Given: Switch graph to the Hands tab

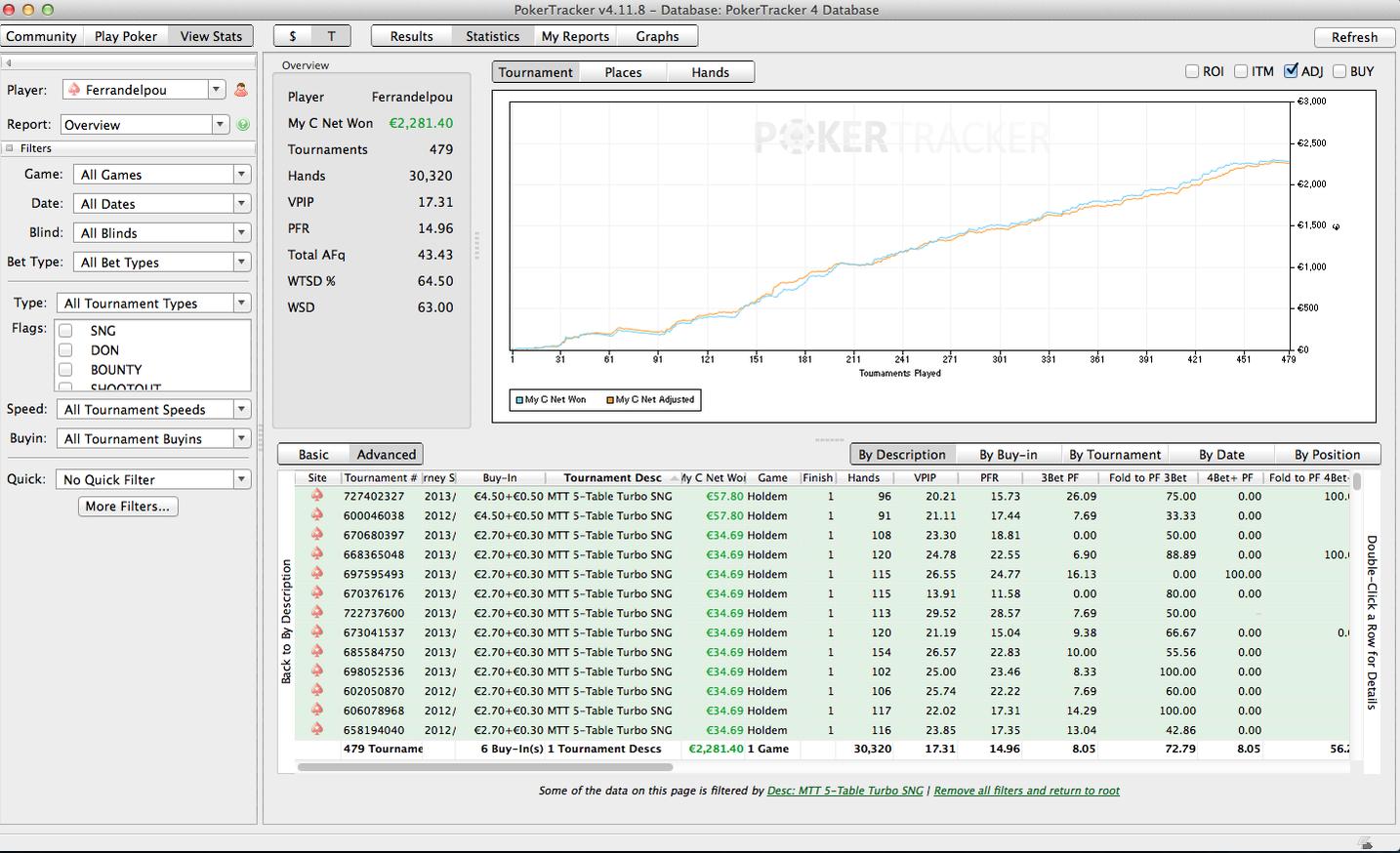Looking at the screenshot, I should 711,72.
